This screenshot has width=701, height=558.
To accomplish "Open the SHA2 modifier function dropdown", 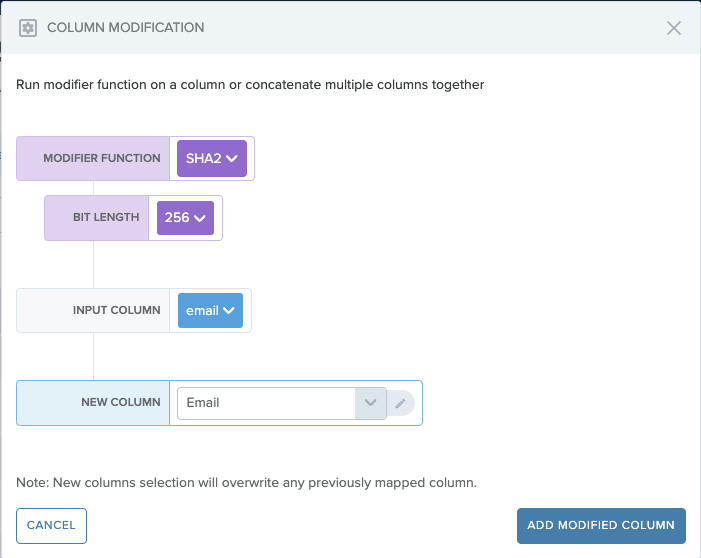I will (211, 158).
